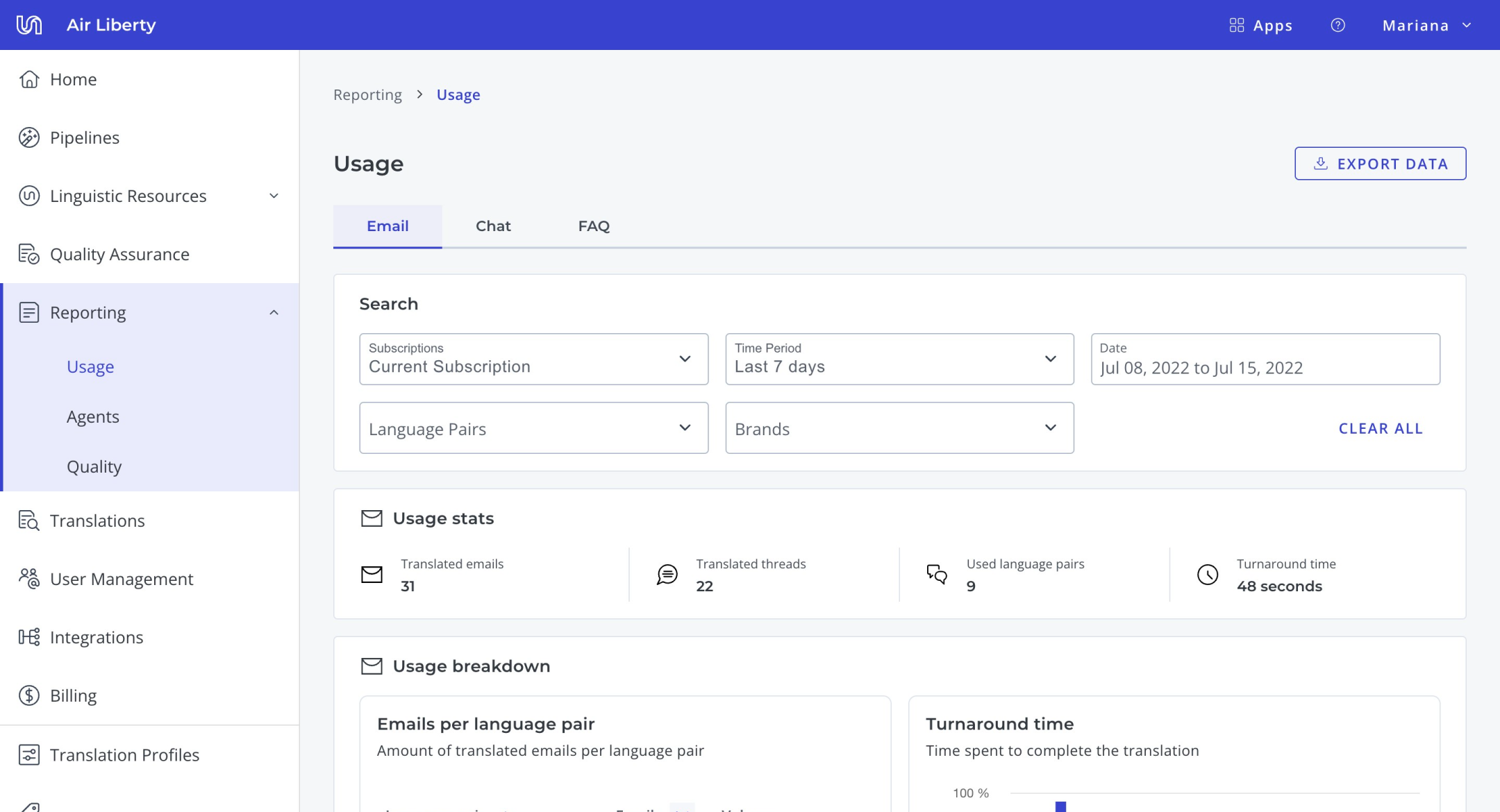Click envelope icon next to Translated emails

click(x=372, y=575)
